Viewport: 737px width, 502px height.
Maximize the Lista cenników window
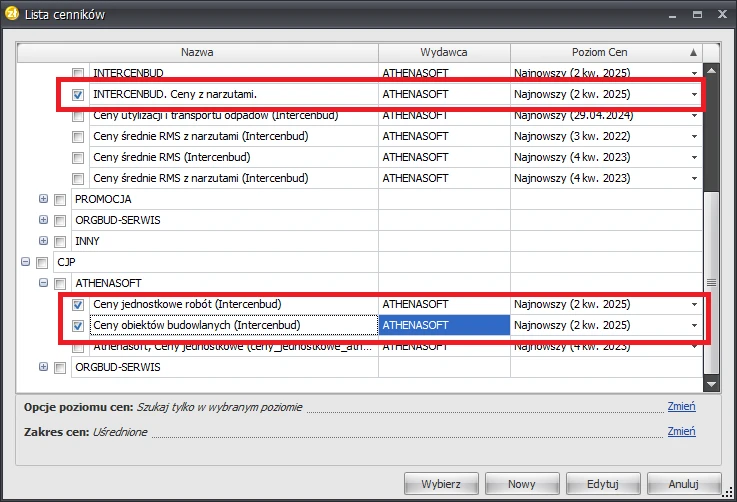point(698,15)
